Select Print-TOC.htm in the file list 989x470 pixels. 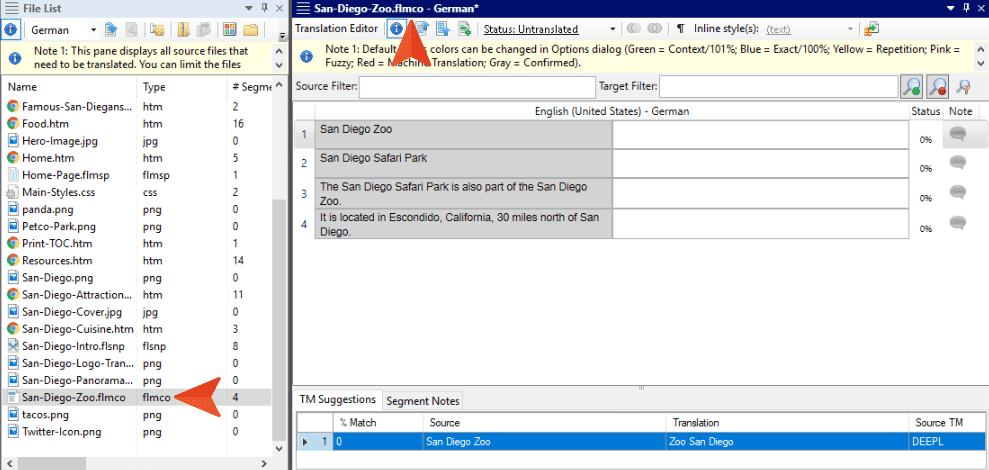click(137, 243)
